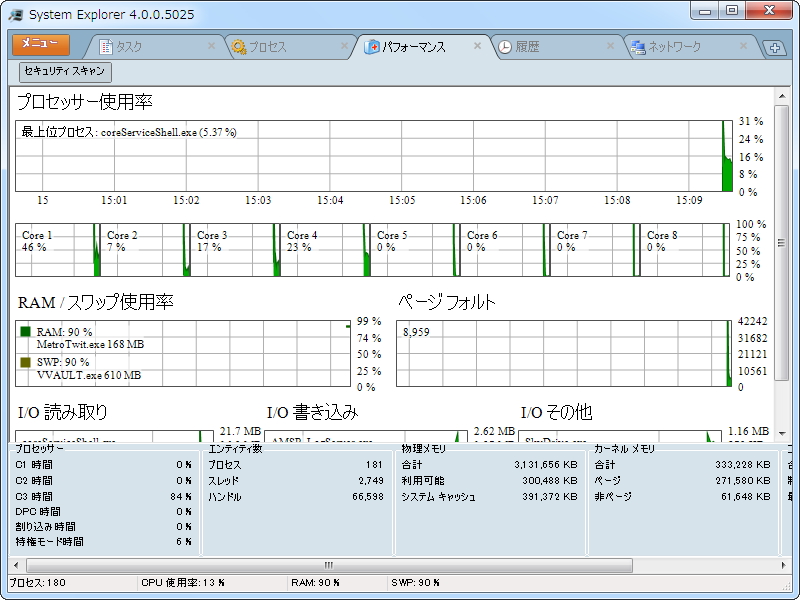Image resolution: width=800 pixels, height=600 pixels.
Task: Close the ネットワーク tab
Action: pos(743,46)
